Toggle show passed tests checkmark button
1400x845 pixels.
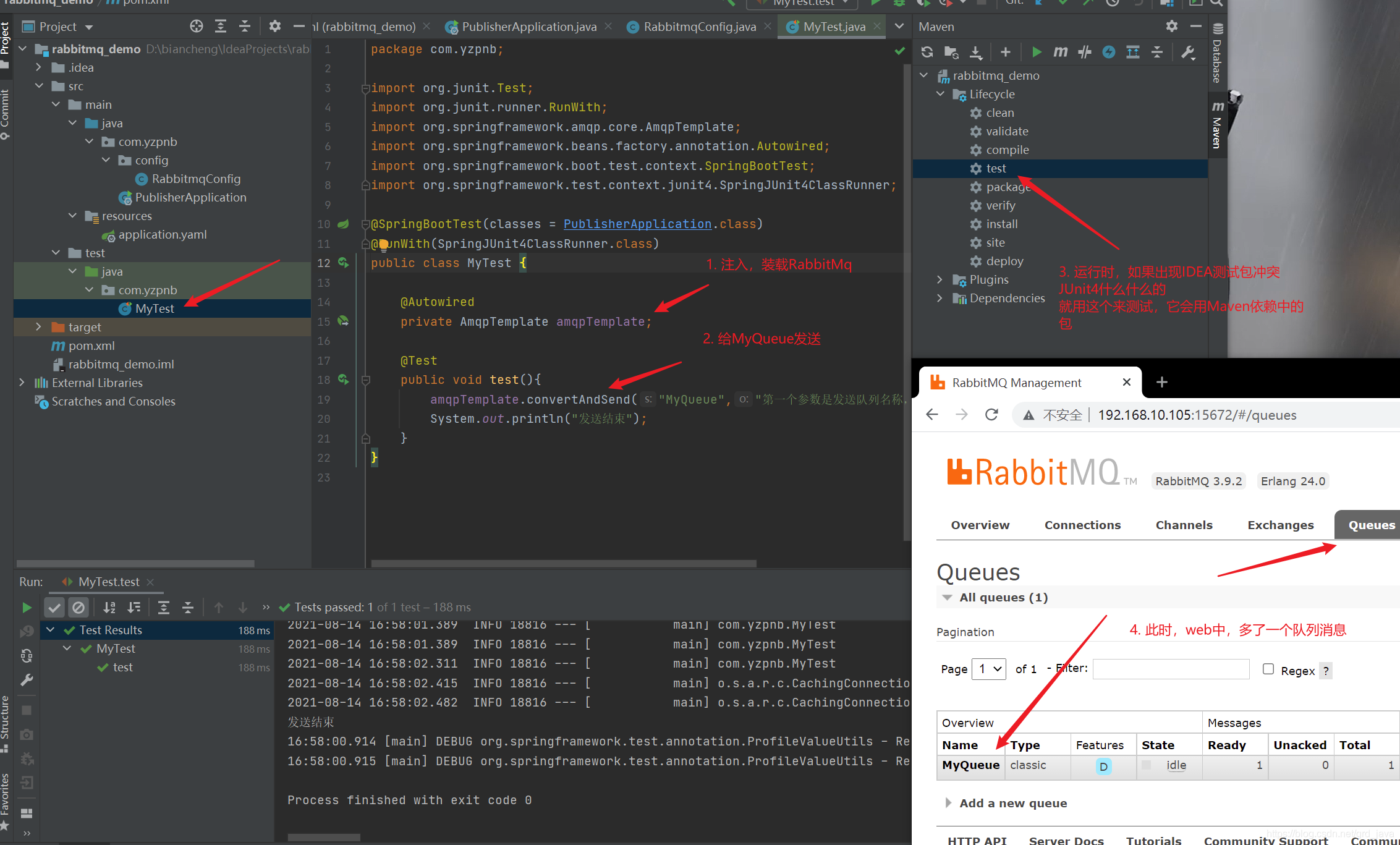pos(54,608)
